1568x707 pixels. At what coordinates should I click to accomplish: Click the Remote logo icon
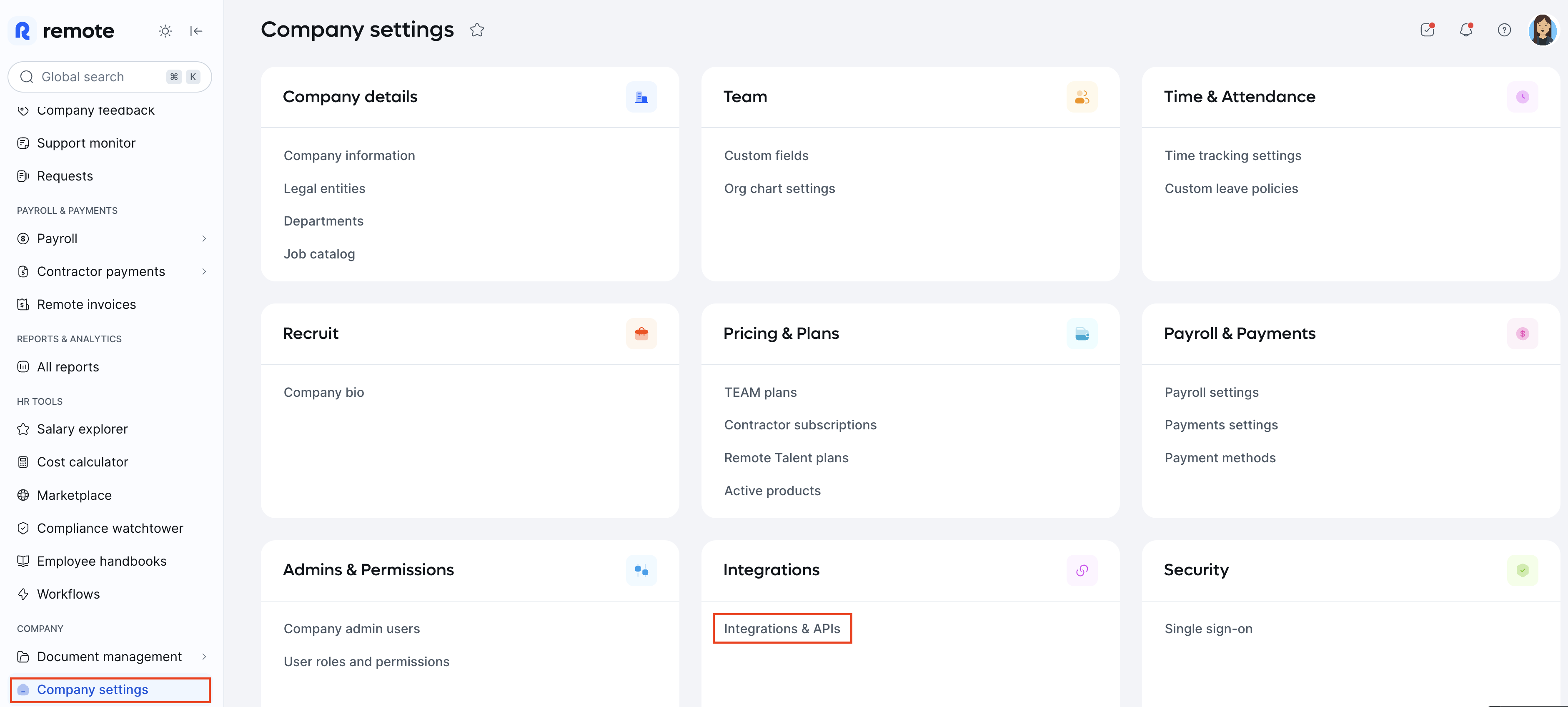[23, 30]
